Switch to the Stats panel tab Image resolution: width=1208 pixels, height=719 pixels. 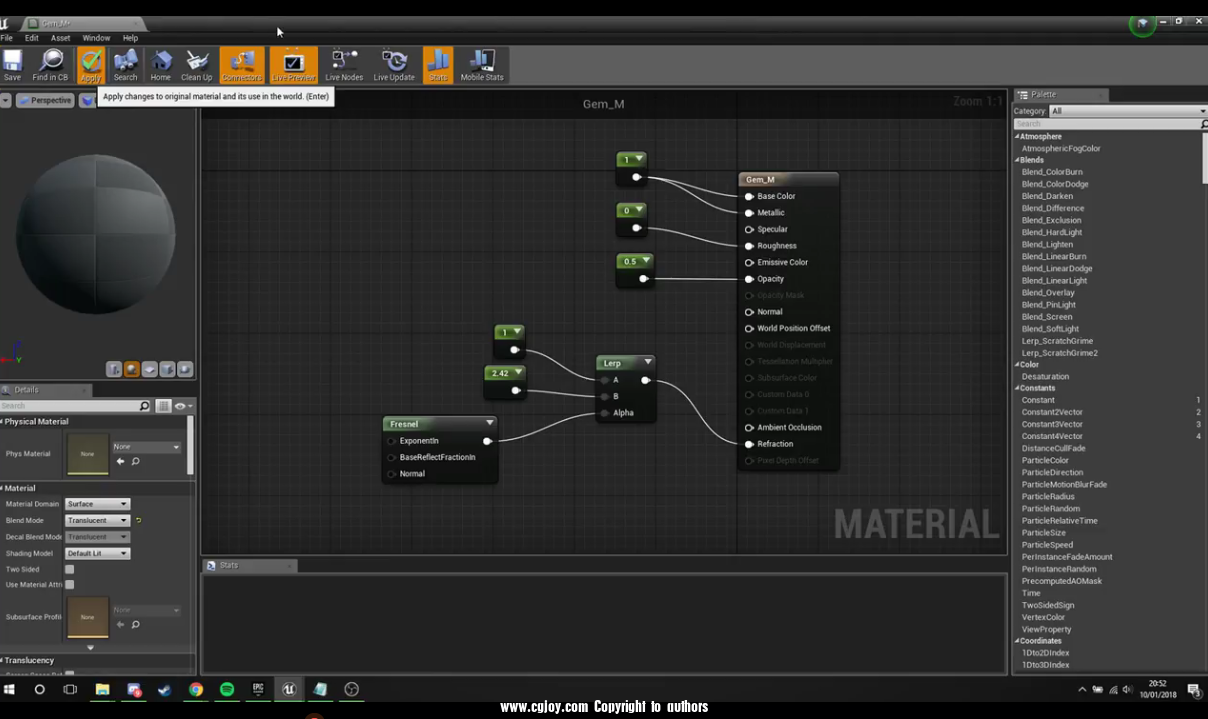[x=229, y=565]
